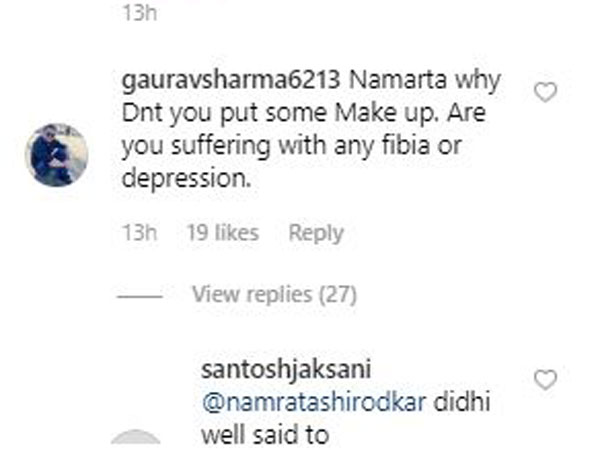Visit the santoshjaksani username profile
The height and width of the screenshot is (450, 600).
(286, 370)
